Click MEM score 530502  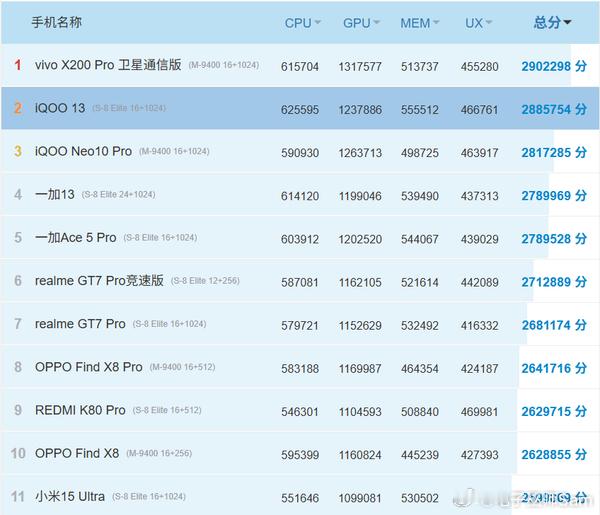point(419,499)
